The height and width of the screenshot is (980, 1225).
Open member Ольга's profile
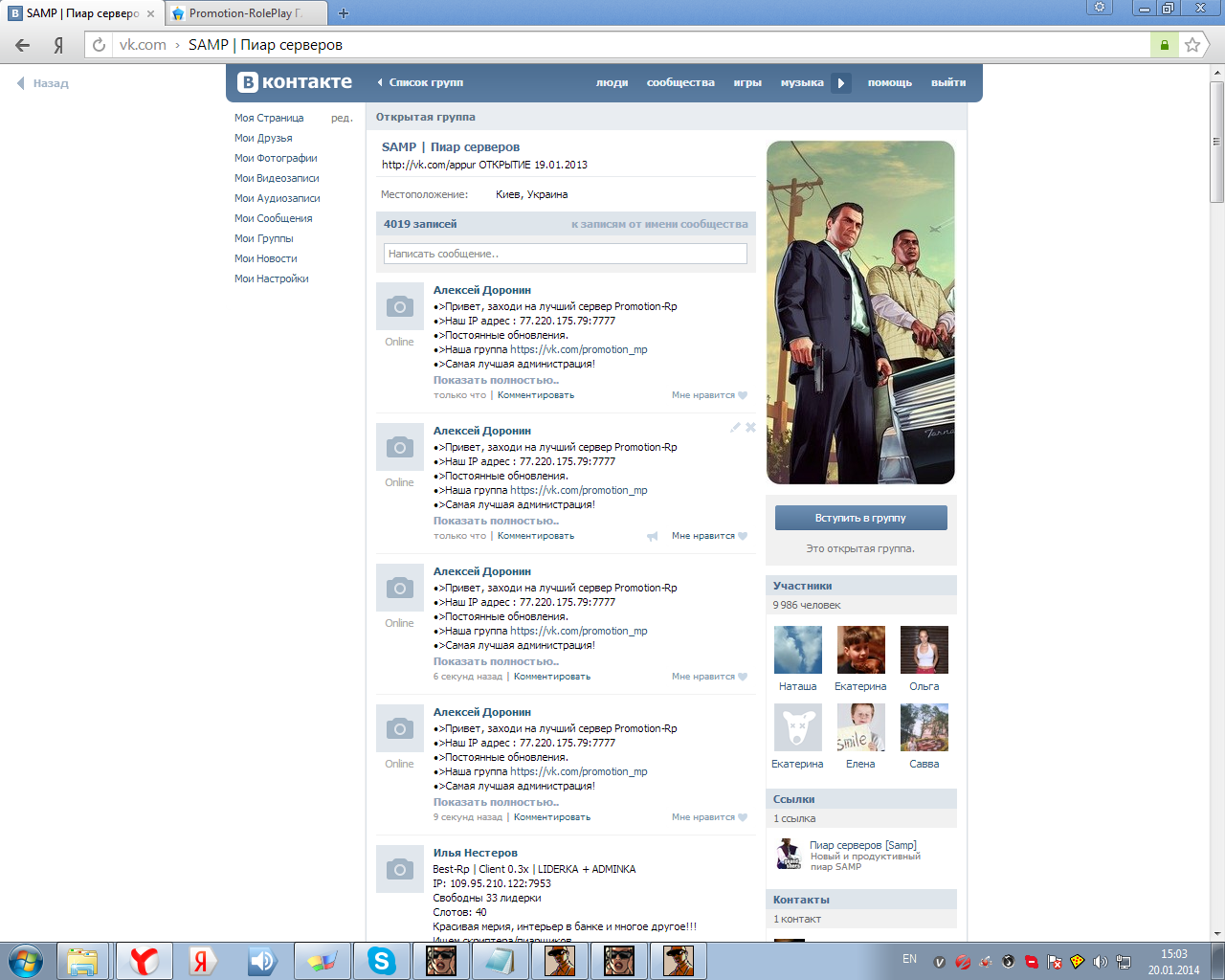click(924, 686)
